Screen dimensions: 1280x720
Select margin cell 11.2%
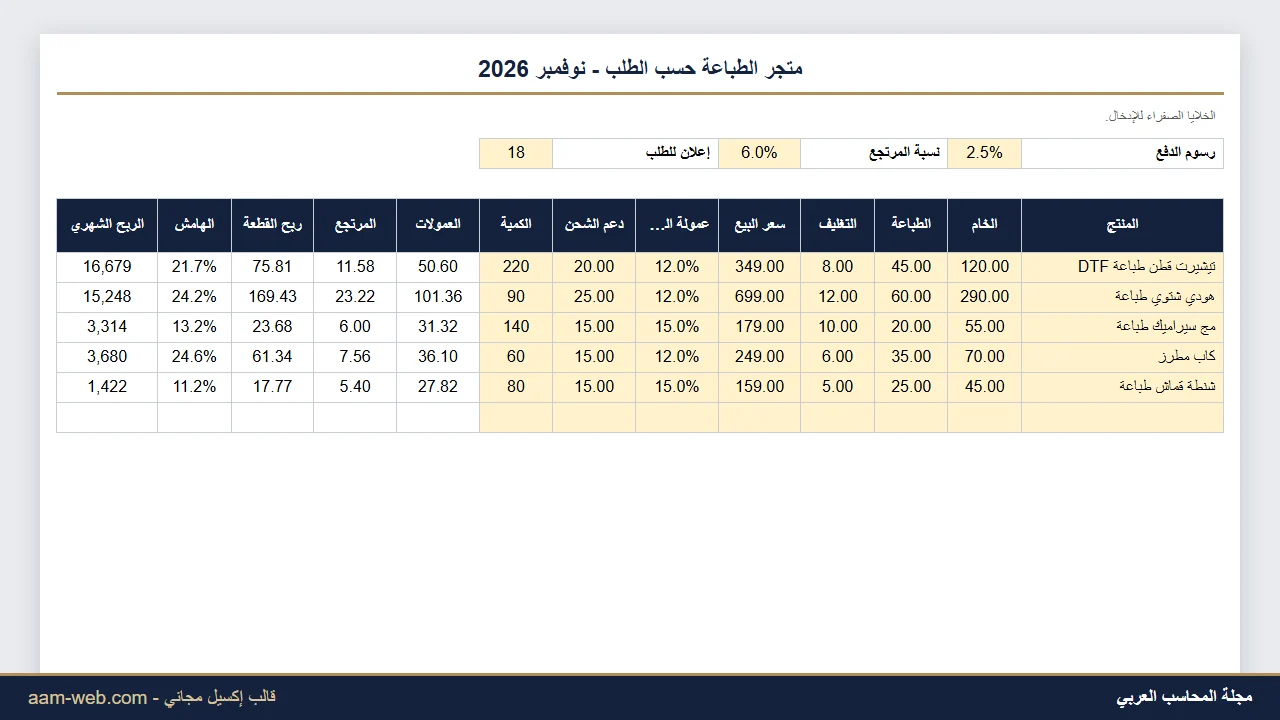194,387
